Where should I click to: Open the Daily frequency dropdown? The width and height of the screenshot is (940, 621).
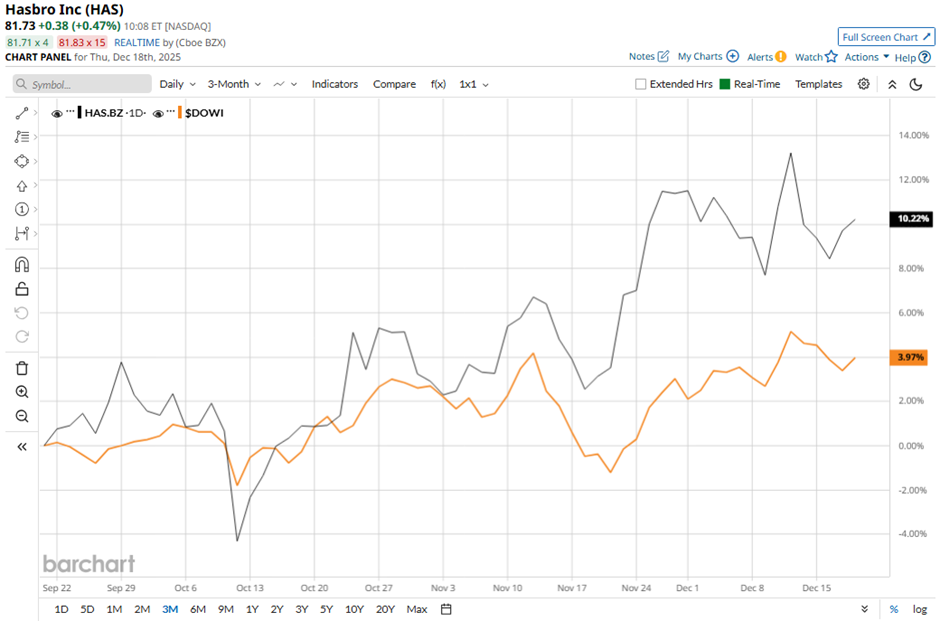(177, 84)
